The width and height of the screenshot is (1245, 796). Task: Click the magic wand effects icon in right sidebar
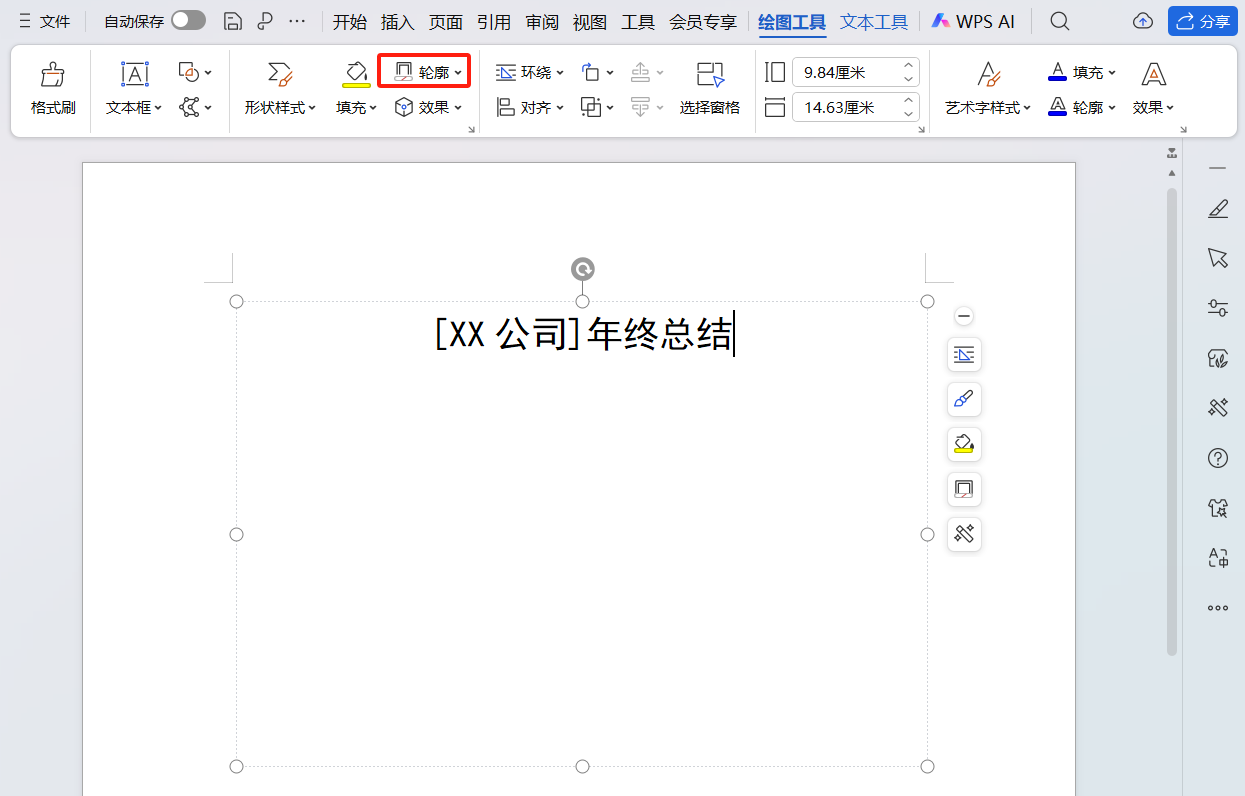(x=1217, y=407)
